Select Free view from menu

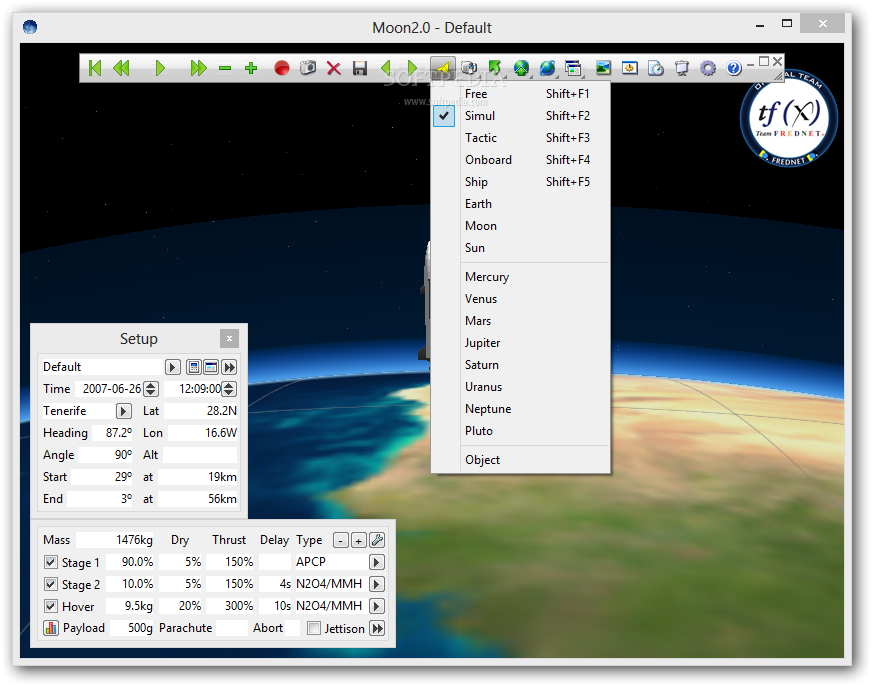[521, 94]
